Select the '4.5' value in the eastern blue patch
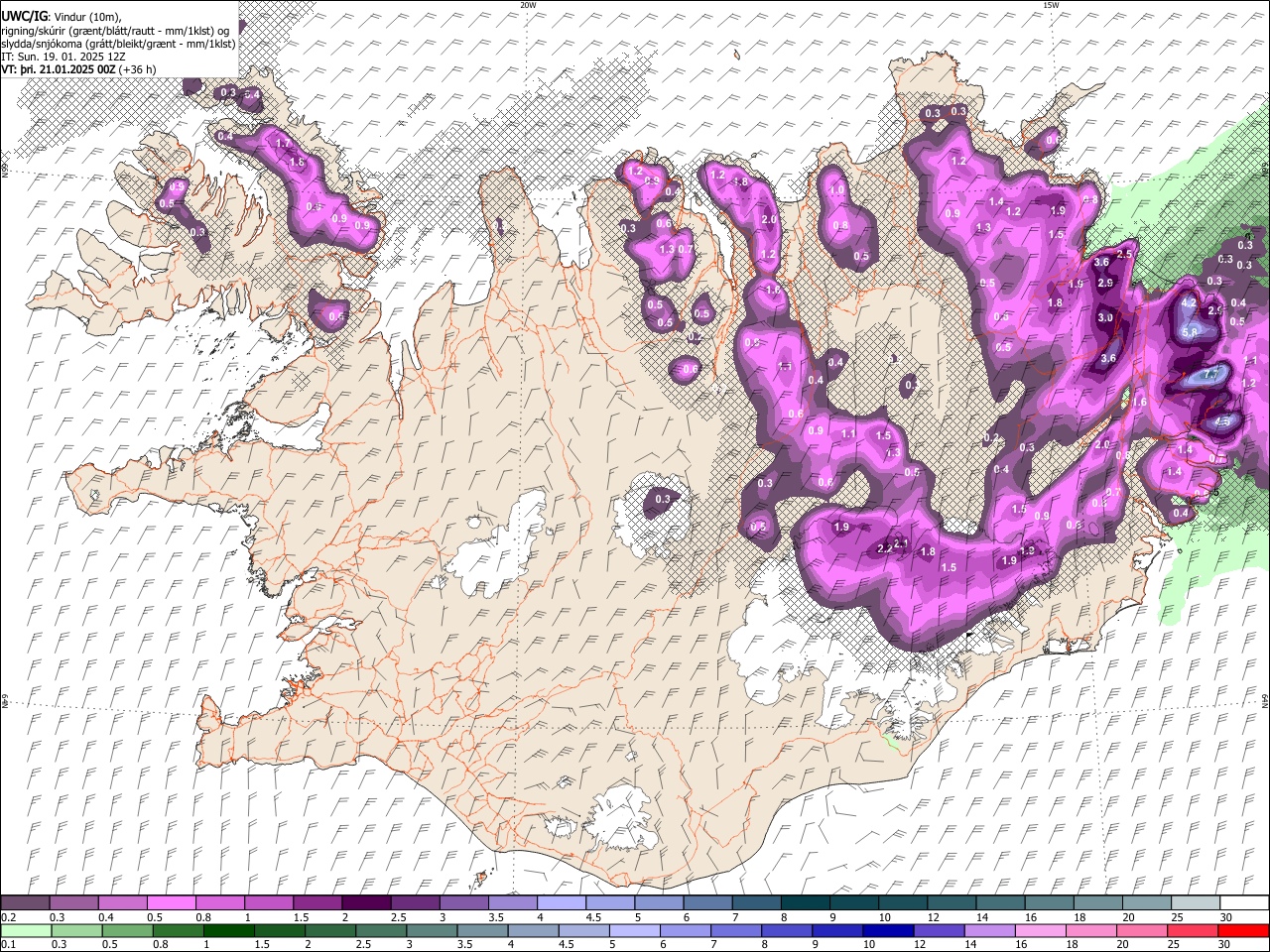 [1223, 421]
